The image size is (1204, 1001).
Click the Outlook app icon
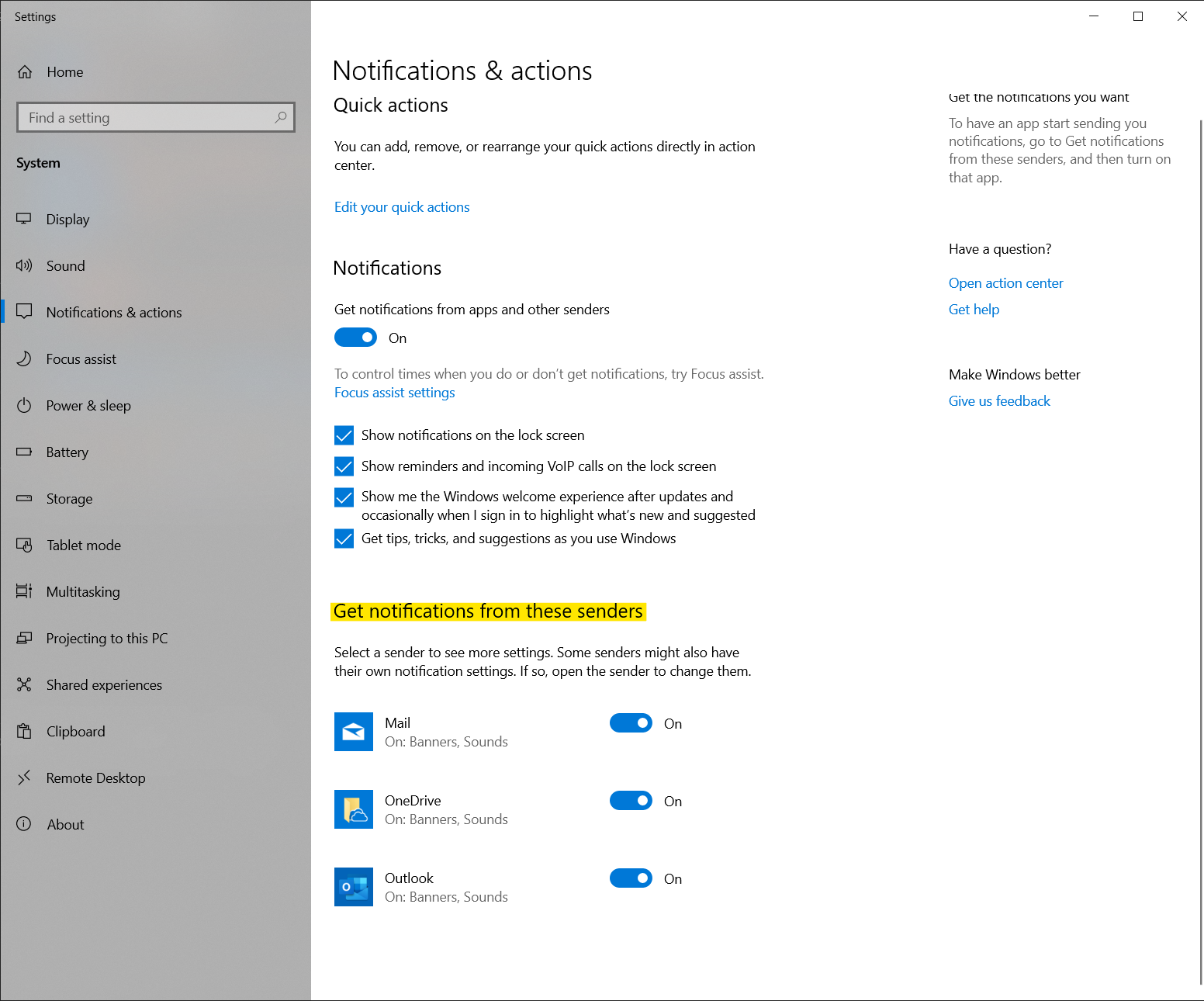[x=354, y=887]
